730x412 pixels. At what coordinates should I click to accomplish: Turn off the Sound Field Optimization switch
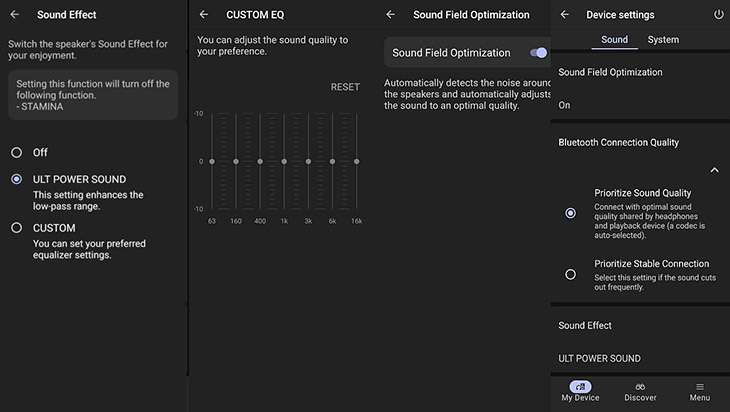[538, 53]
